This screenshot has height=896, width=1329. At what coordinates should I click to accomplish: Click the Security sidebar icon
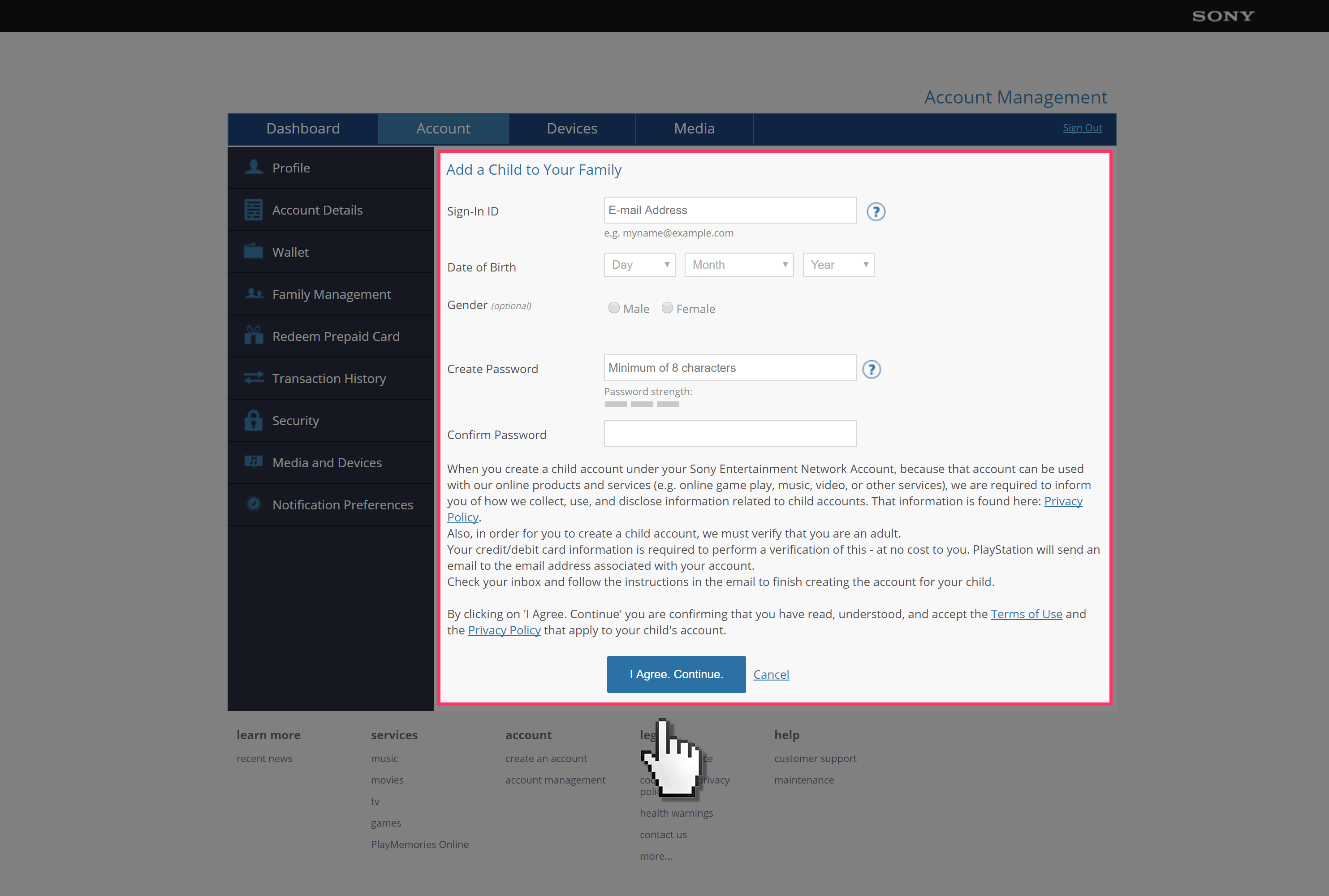[x=253, y=420]
